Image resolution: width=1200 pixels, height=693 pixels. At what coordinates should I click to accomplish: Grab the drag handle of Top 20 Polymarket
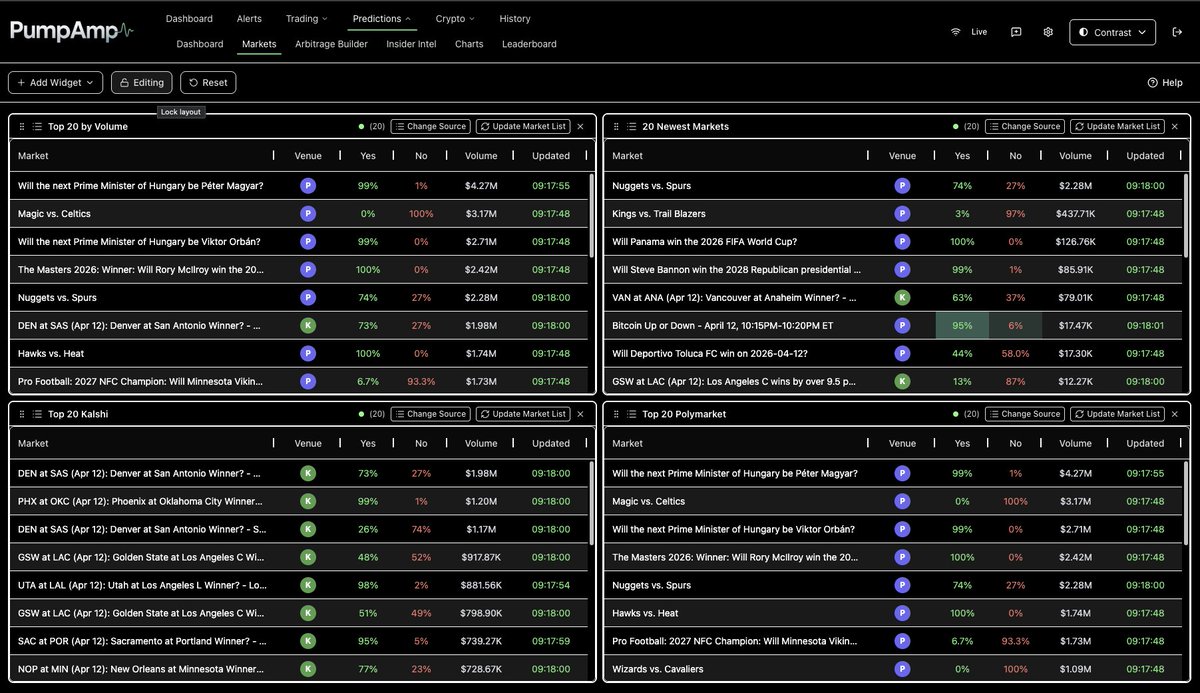616,414
